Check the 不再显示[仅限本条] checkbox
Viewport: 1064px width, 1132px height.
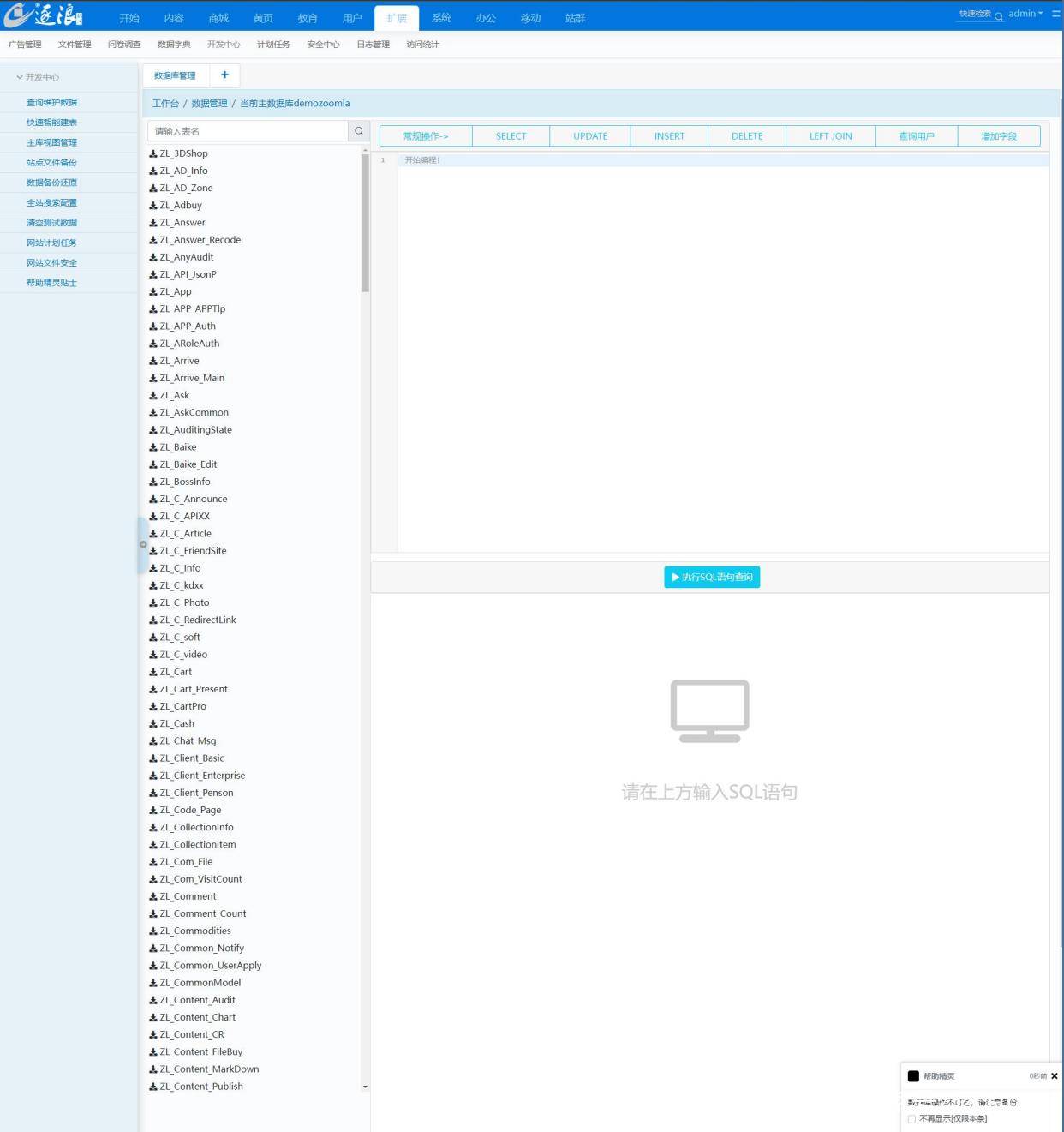[912, 1119]
